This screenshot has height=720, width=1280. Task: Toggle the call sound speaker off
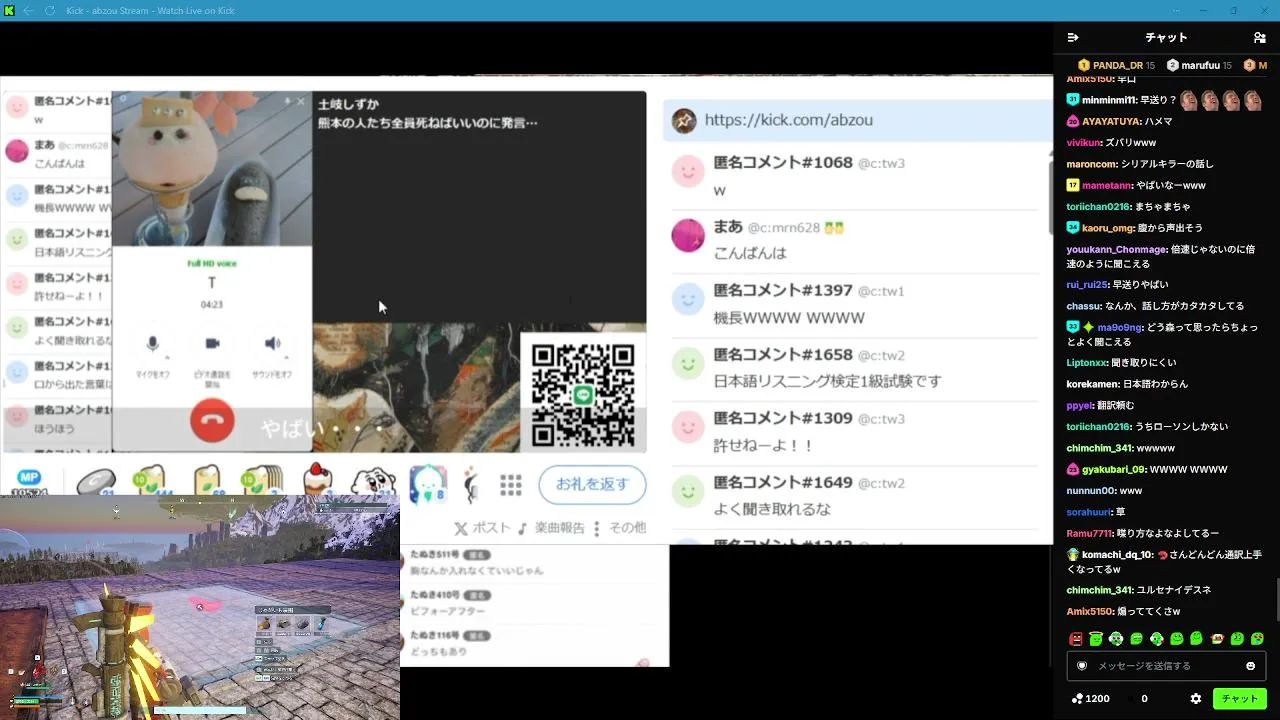(272, 344)
